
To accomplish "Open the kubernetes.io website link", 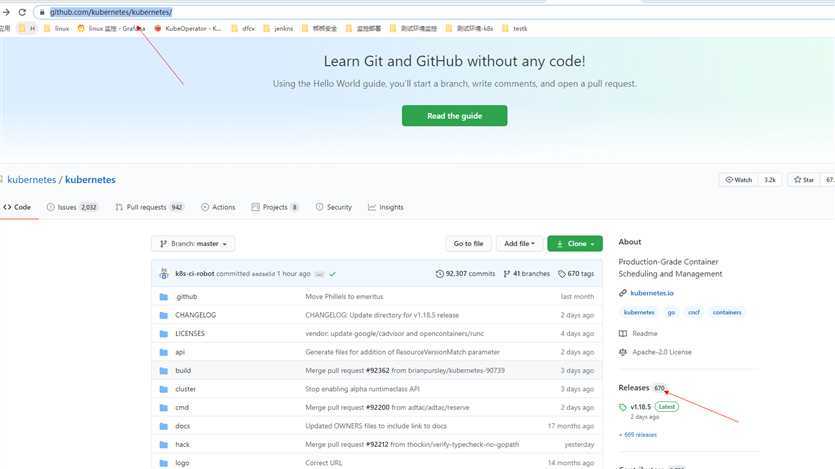I will [652, 293].
